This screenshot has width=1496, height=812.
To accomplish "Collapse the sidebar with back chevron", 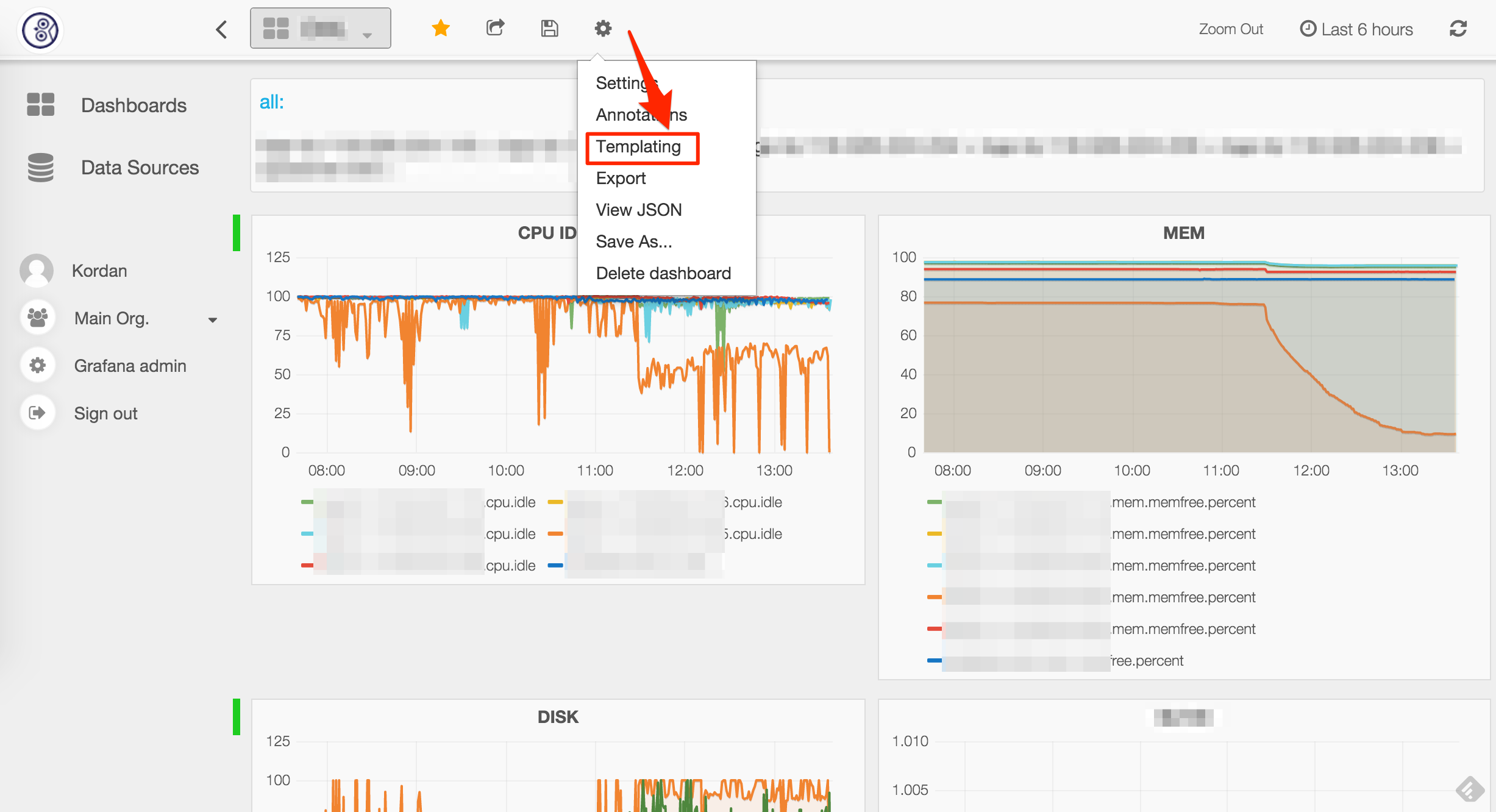I will point(222,29).
